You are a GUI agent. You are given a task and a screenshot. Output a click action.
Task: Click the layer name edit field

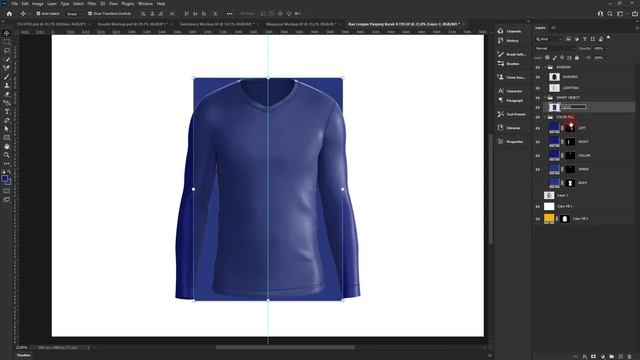pos(573,107)
